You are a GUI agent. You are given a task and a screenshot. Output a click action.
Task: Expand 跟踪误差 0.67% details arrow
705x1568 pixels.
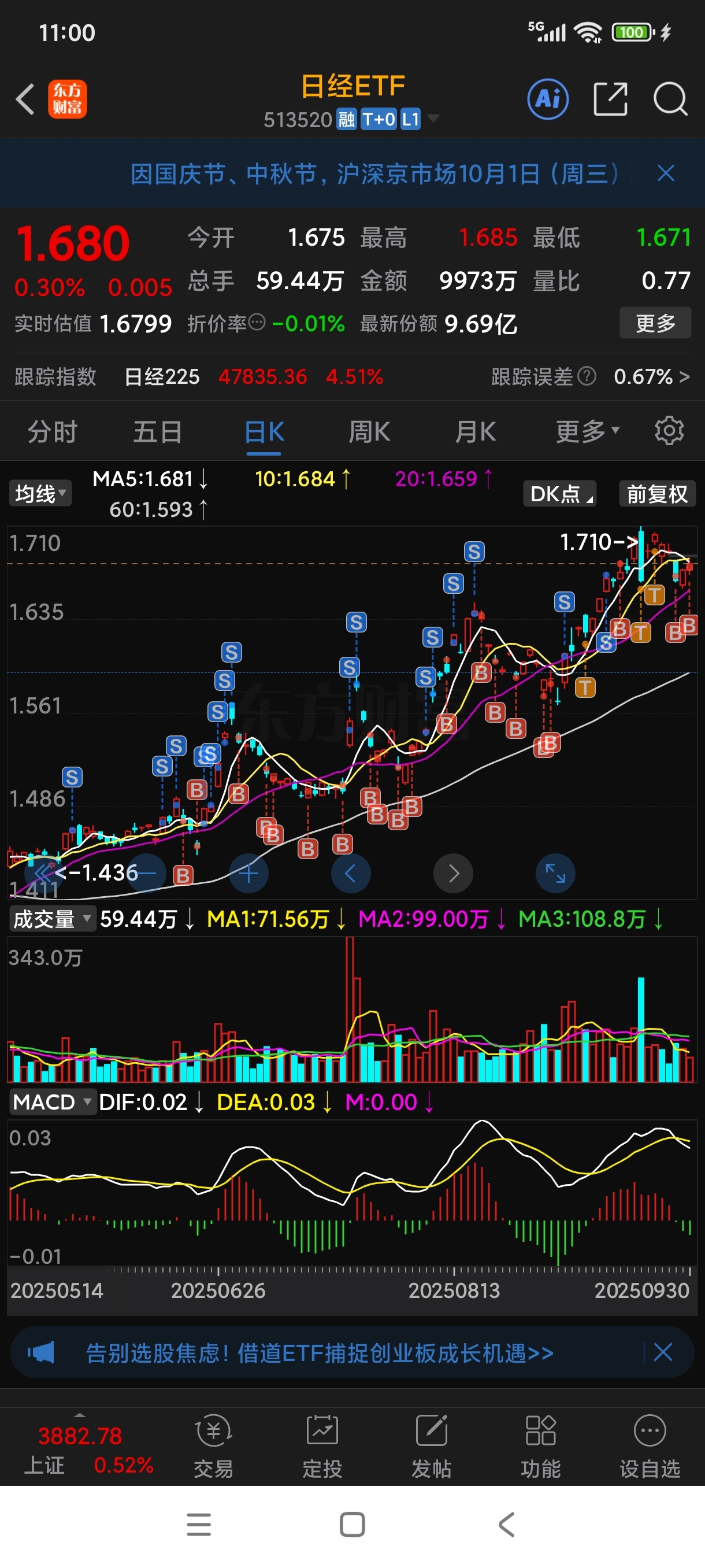coord(684,376)
